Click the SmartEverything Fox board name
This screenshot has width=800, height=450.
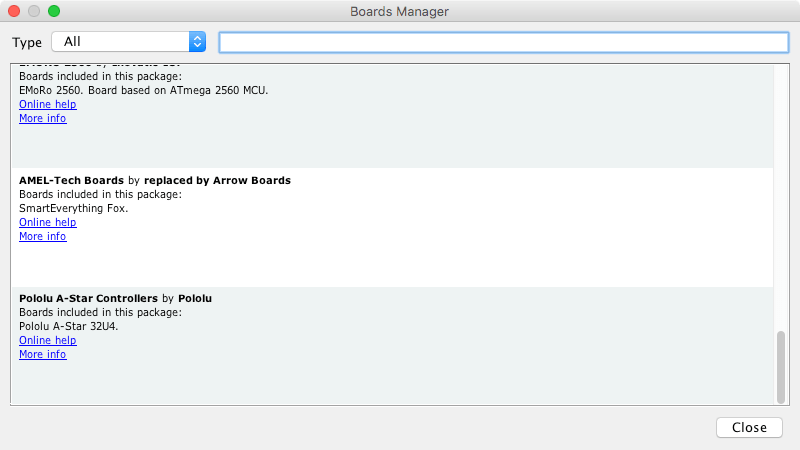coord(74,208)
